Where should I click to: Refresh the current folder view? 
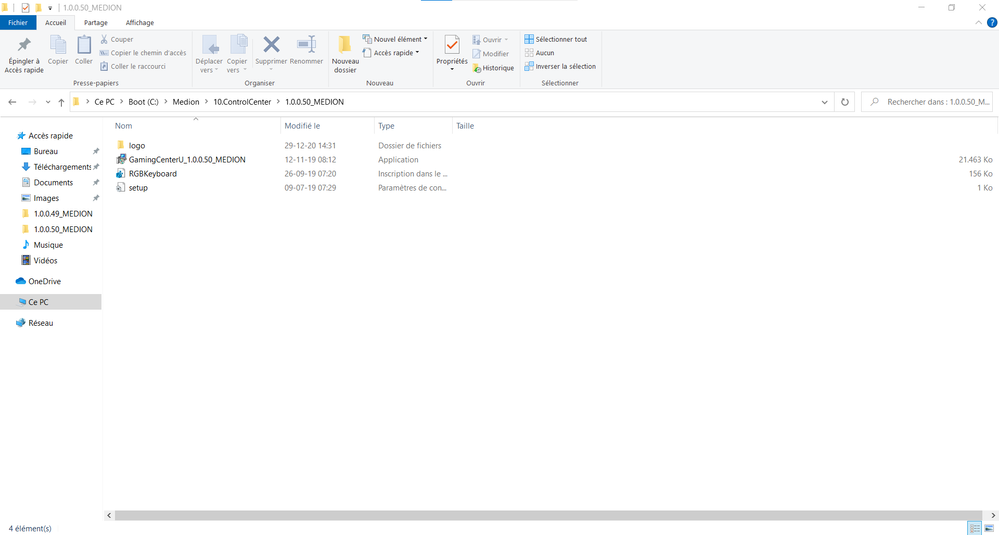(845, 102)
